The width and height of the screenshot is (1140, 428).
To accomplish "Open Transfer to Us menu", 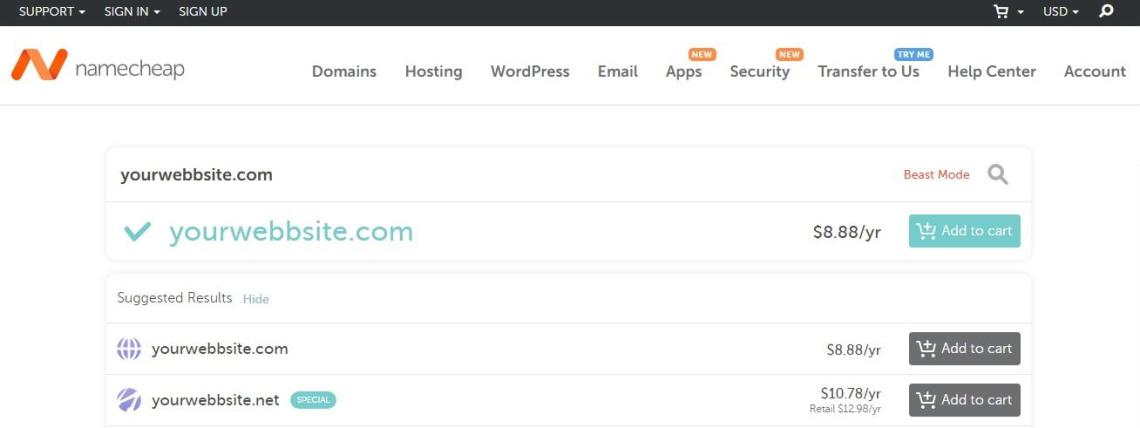I will [x=868, y=71].
